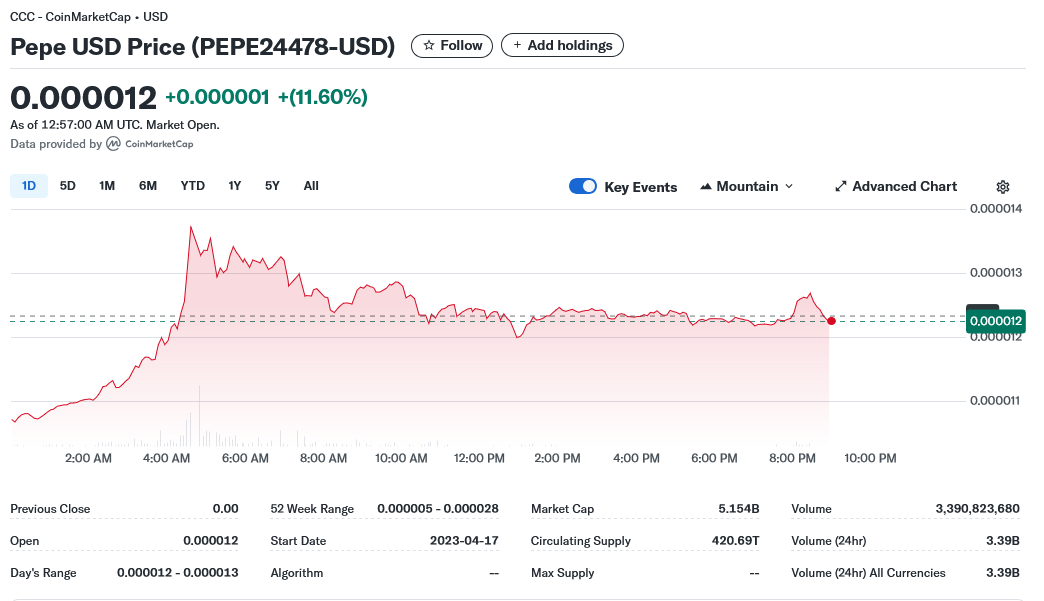Click the Day's Range value 0.000012 - 0.000013
Screen dimensions: 1044x601
[177, 572]
